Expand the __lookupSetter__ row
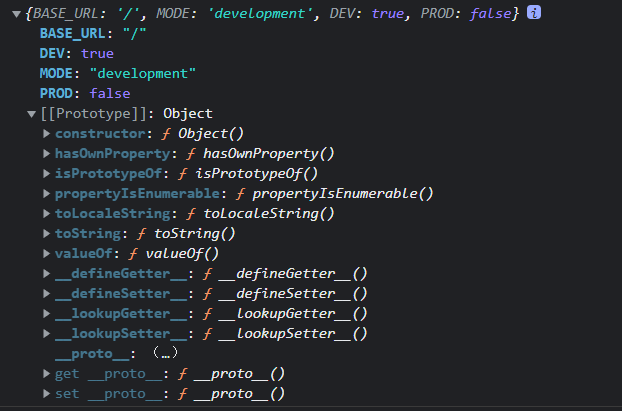Screen dimensions: 622x411 point(47,334)
